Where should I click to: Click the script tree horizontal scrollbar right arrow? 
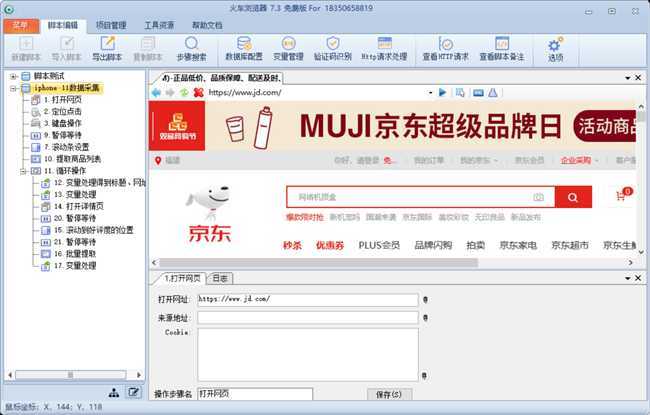(x=139, y=375)
